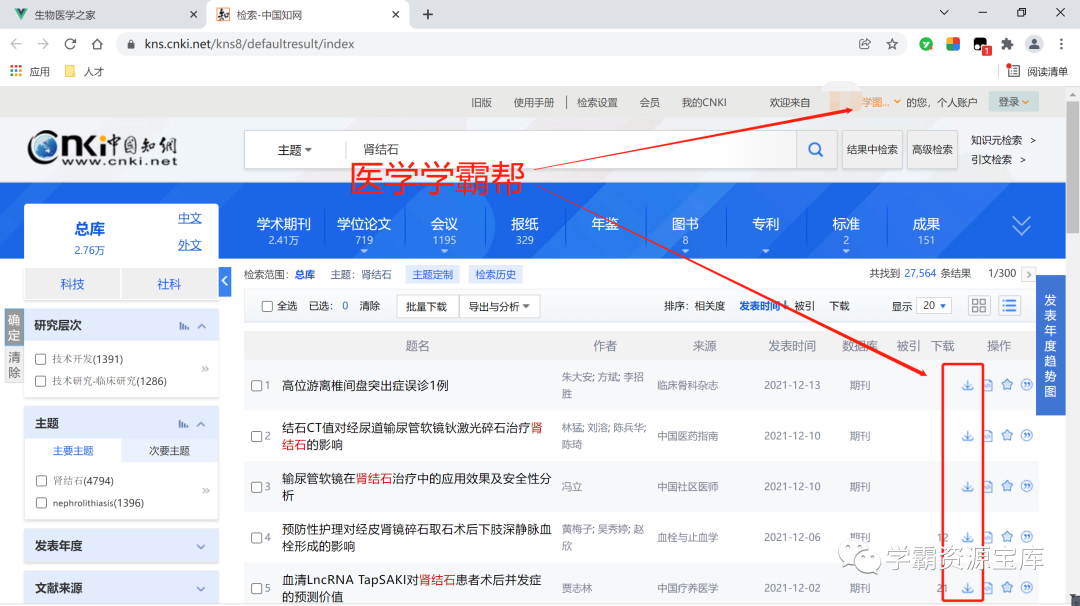Screen dimensions: 1080x606
Task: Select checkbox for result 4
Action: [x=256, y=538]
